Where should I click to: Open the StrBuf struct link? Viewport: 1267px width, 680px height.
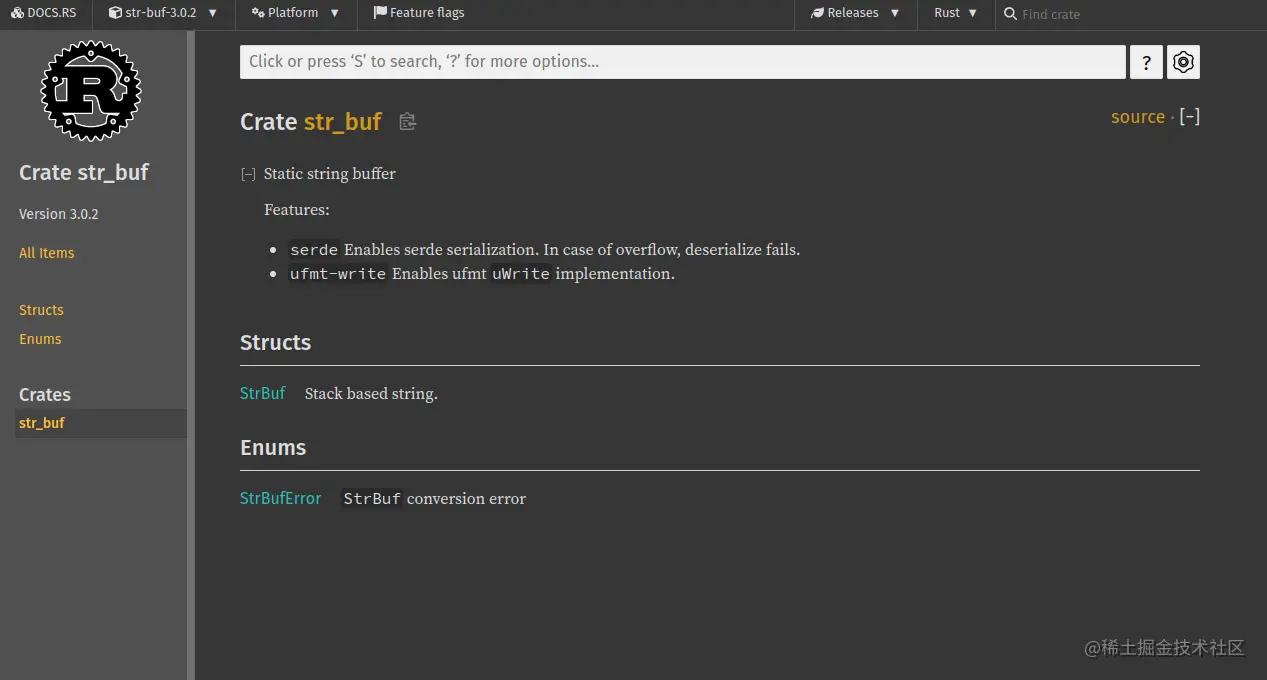263,393
